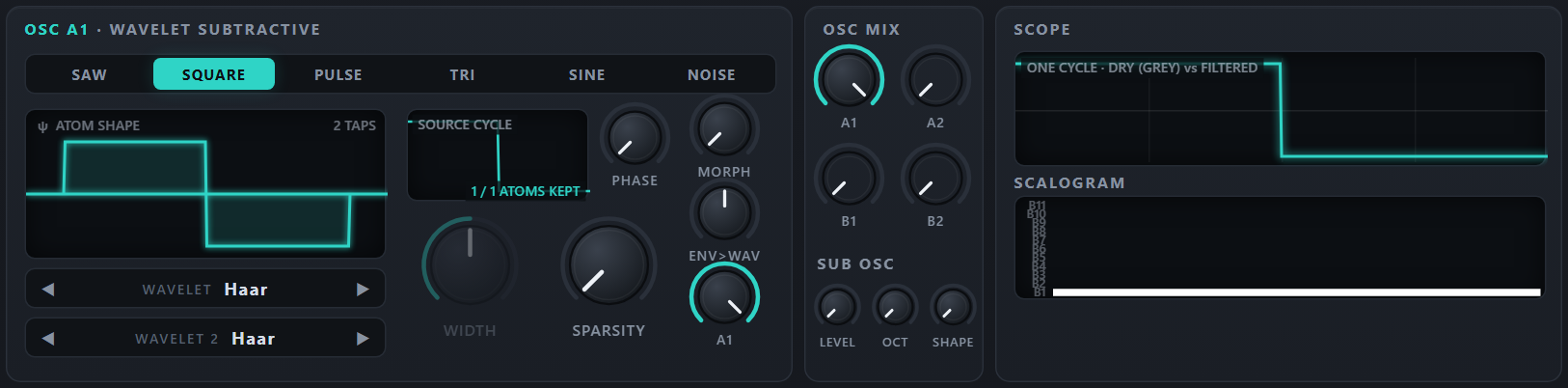Go to the next WAVELET type
Image resolution: width=1568 pixels, height=388 pixels.
tap(363, 289)
